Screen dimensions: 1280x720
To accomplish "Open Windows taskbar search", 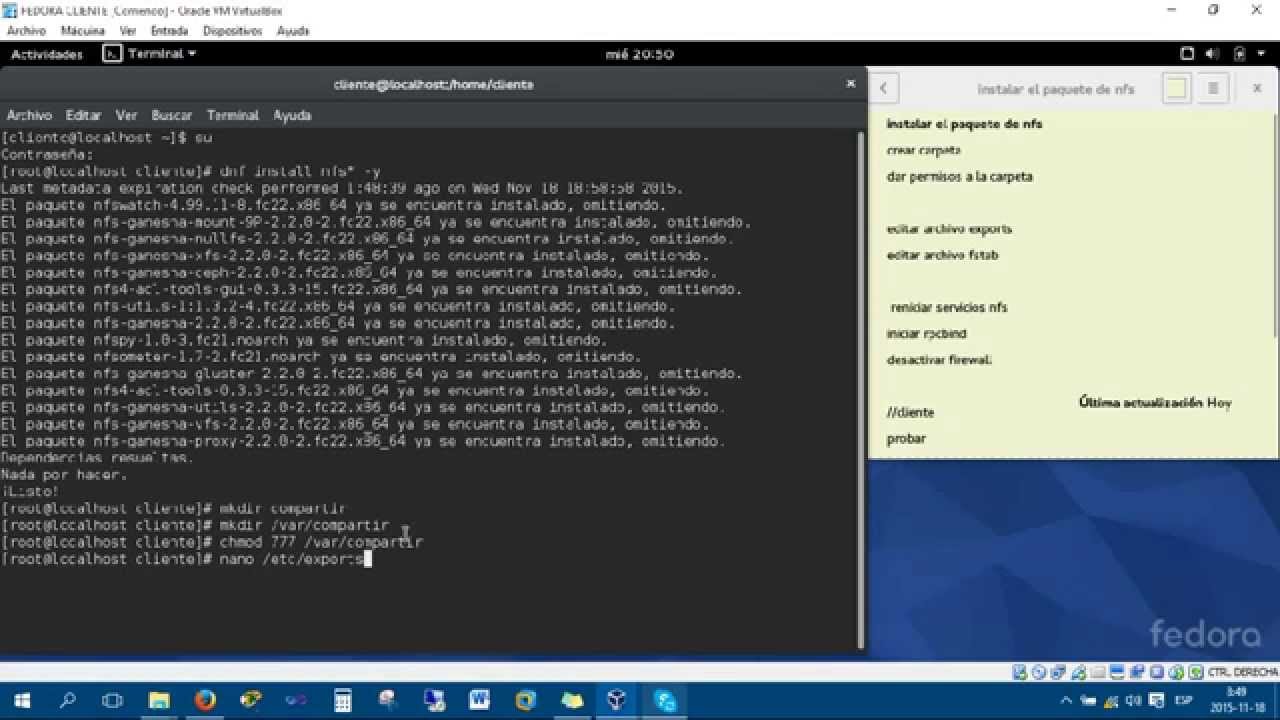I will tap(67, 700).
